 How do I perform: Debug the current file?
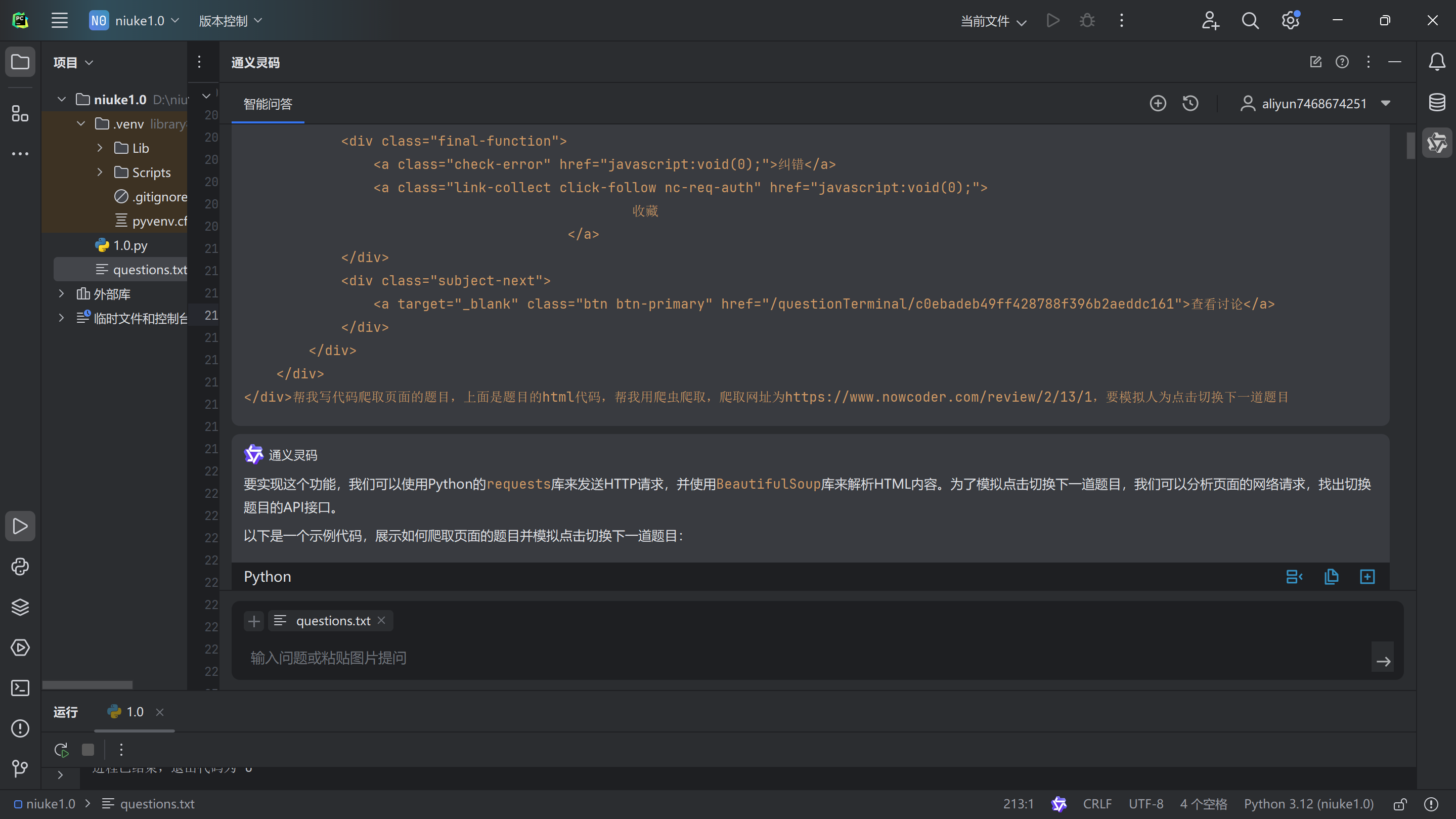1087,21
